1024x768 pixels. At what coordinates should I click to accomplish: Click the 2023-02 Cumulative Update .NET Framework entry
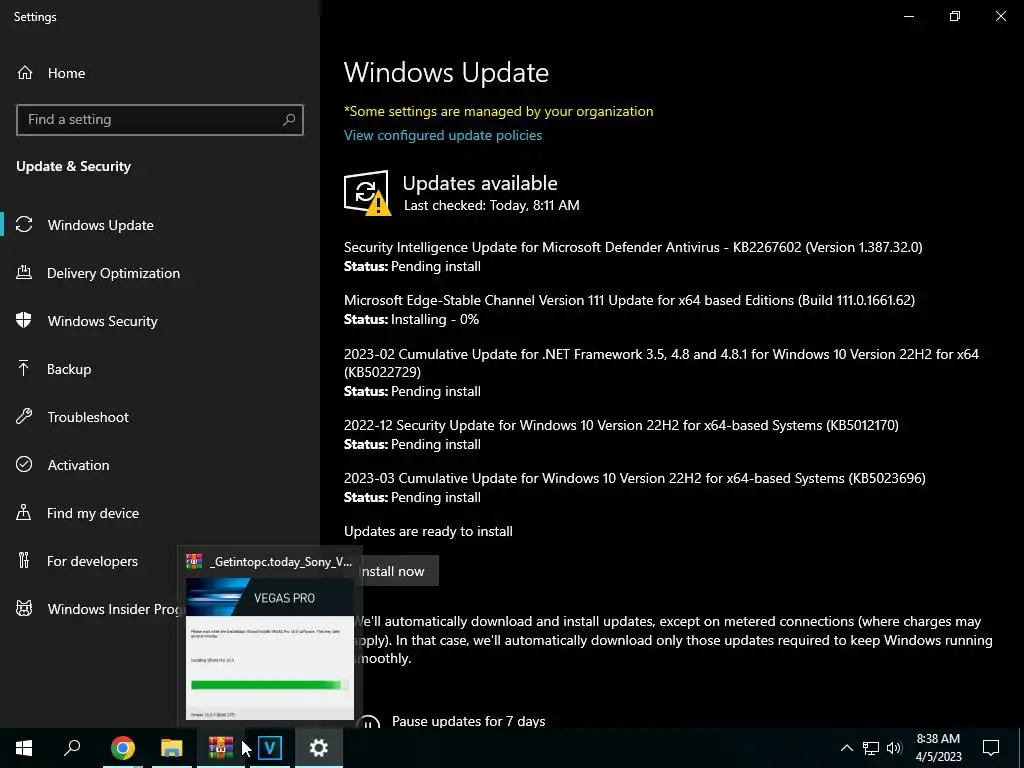pyautogui.click(x=661, y=363)
